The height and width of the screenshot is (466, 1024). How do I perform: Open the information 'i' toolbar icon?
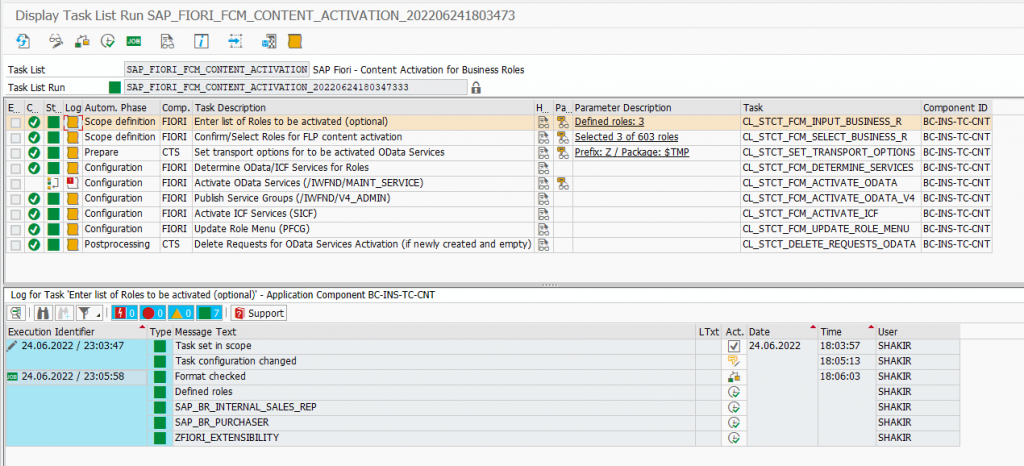click(202, 41)
